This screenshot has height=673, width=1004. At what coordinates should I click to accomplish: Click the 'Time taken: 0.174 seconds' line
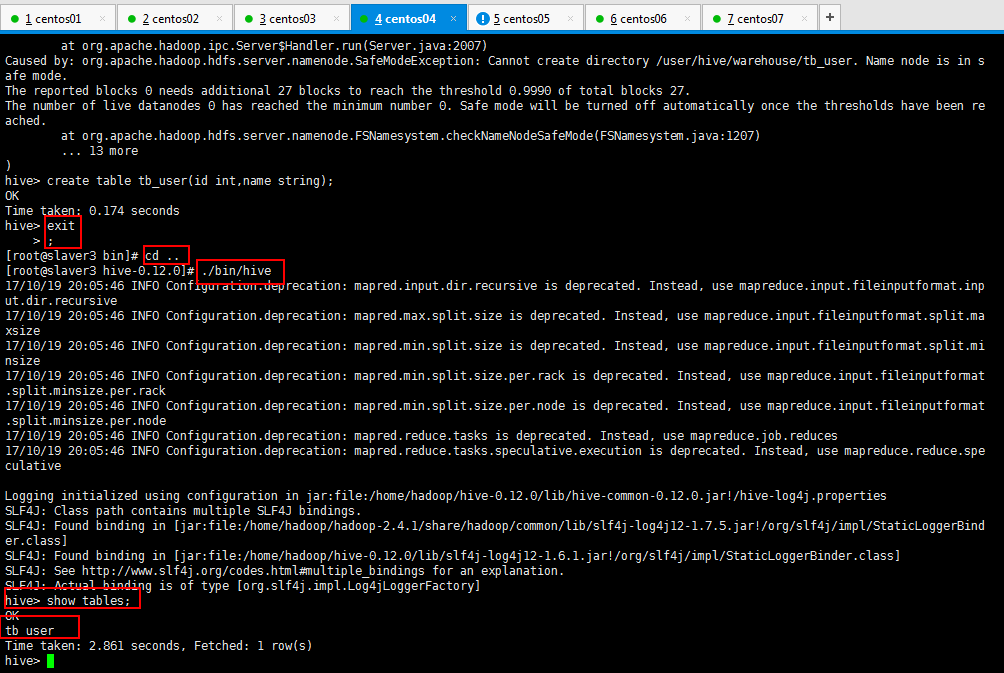(x=92, y=211)
